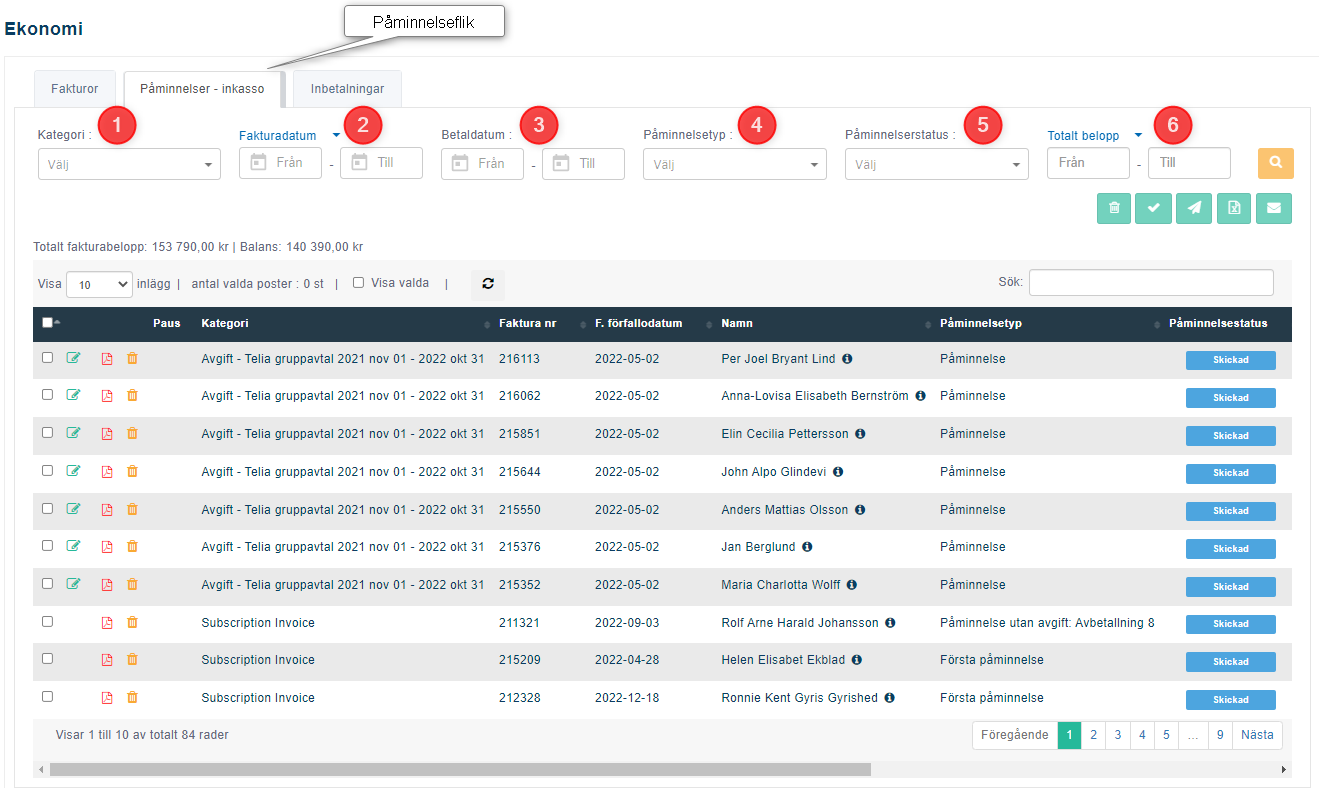Click Skickad status for invoice 212328
Image resolution: width=1319 pixels, height=788 pixels.
click(x=1231, y=700)
